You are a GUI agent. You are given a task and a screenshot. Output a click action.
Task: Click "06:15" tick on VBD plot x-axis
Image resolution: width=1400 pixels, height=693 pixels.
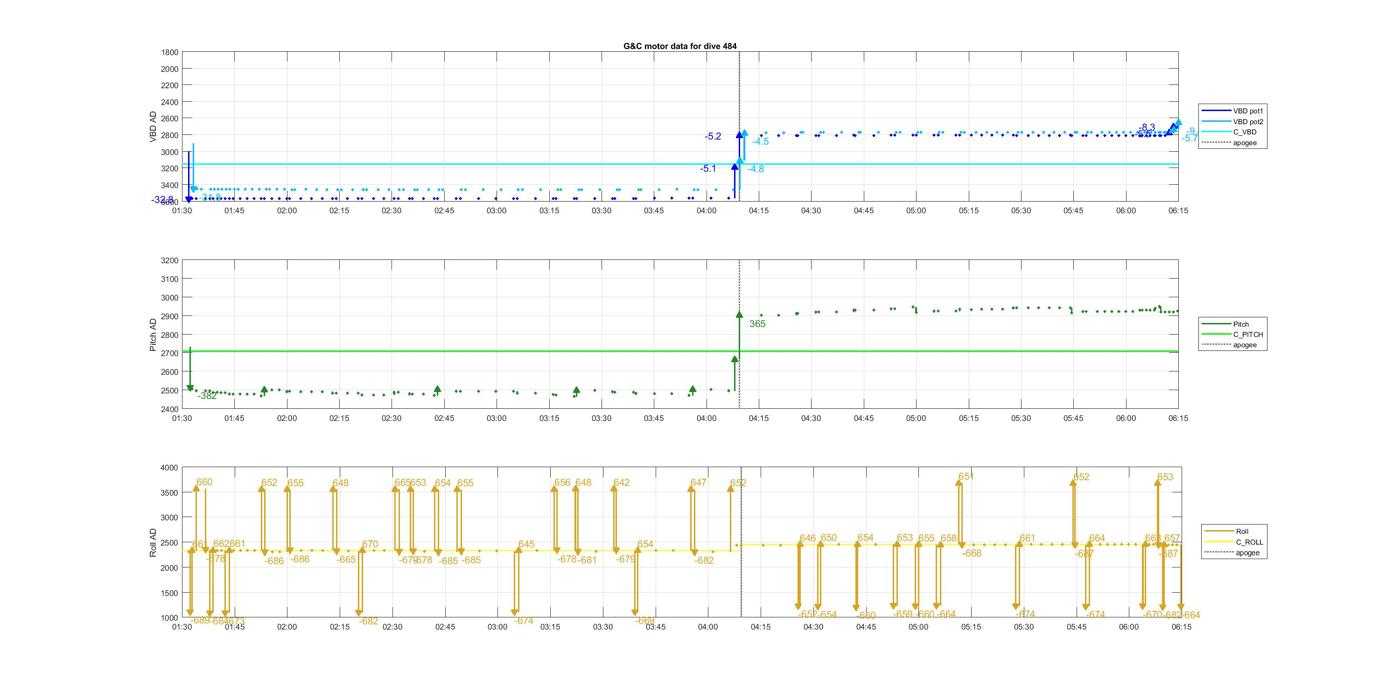[x=1178, y=211]
